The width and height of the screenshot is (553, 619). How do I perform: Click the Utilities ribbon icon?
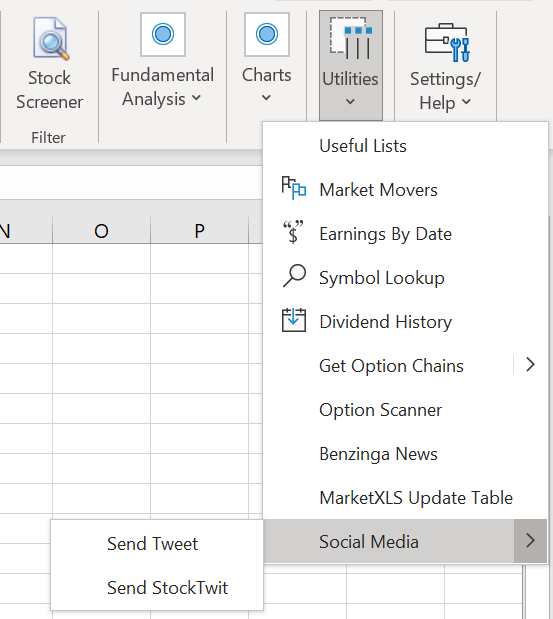pos(351,38)
